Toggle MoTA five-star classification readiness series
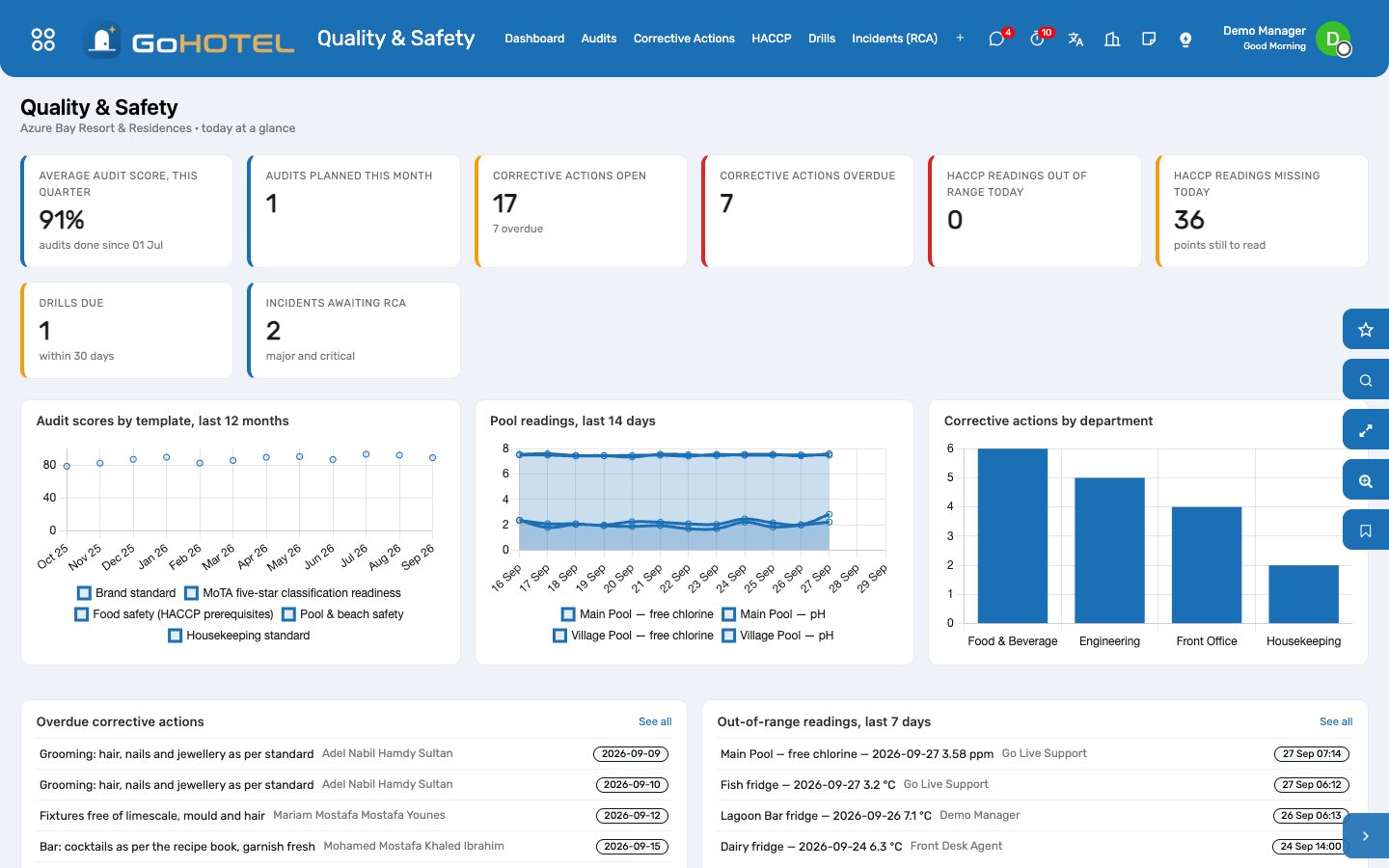The height and width of the screenshot is (868, 1389). [x=292, y=593]
